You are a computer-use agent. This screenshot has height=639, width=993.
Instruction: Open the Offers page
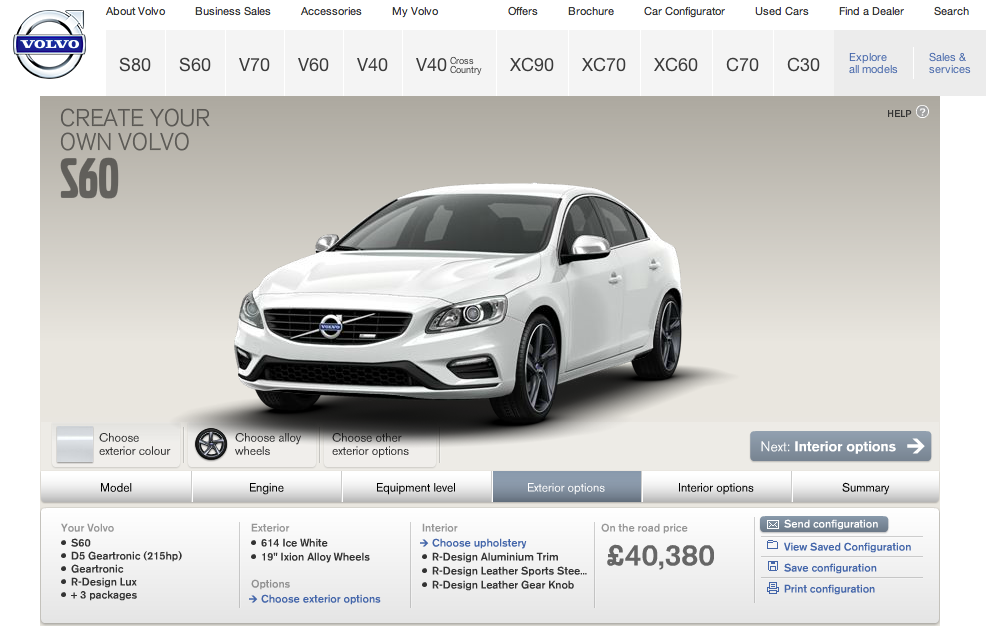[x=522, y=11]
